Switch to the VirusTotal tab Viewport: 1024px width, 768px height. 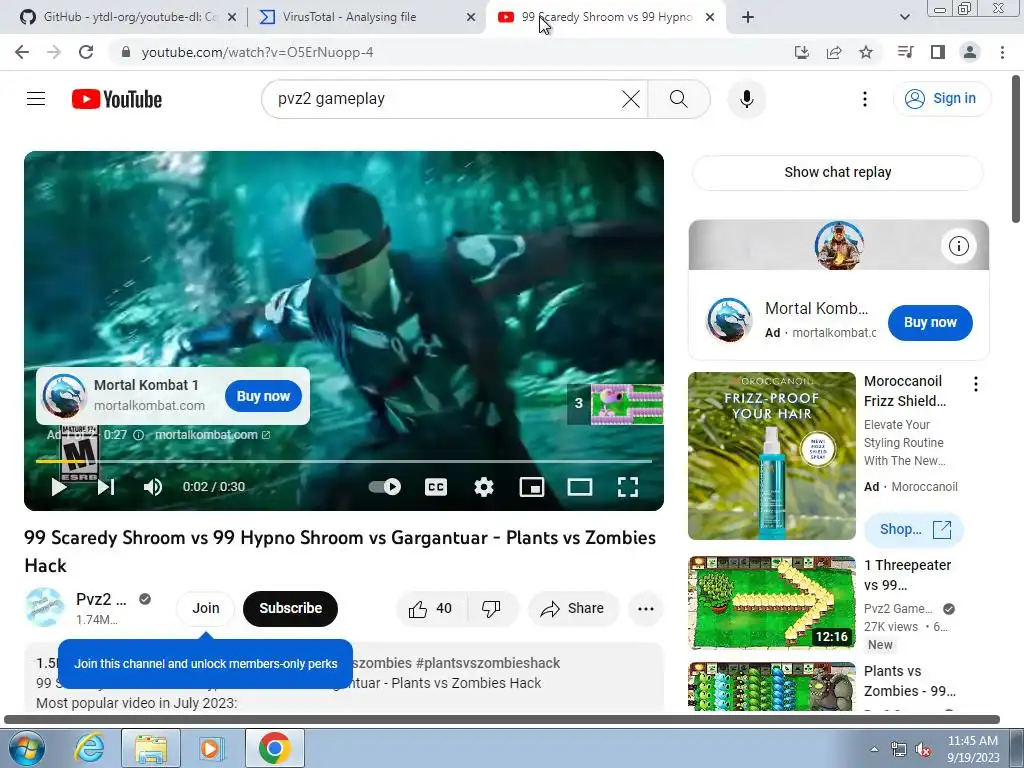click(x=366, y=17)
